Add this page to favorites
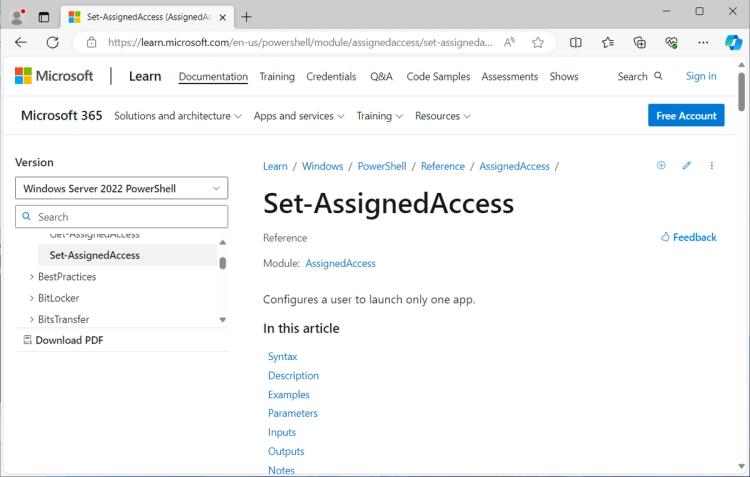Viewport: 750px width, 477px height. click(538, 43)
